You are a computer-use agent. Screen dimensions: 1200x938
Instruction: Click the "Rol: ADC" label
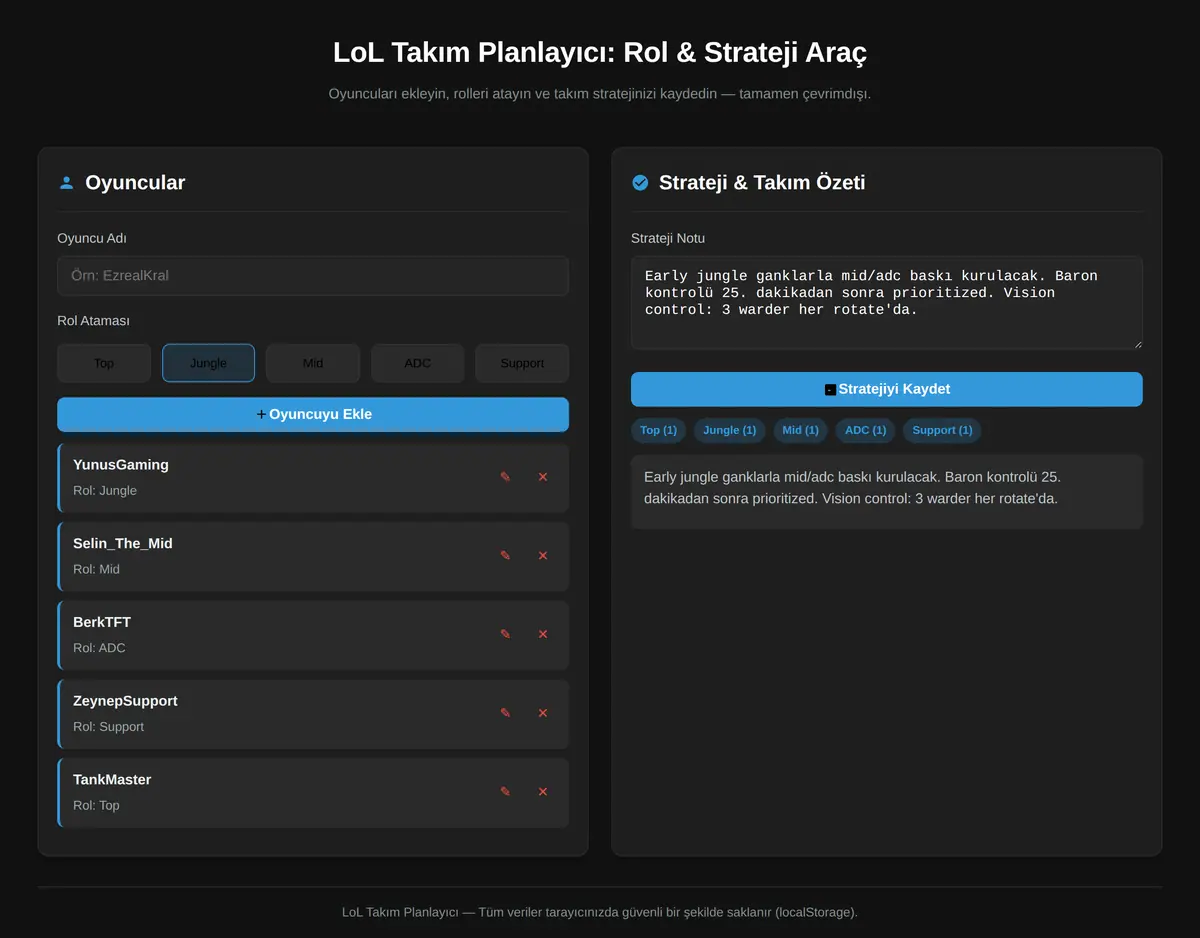tap(99, 648)
